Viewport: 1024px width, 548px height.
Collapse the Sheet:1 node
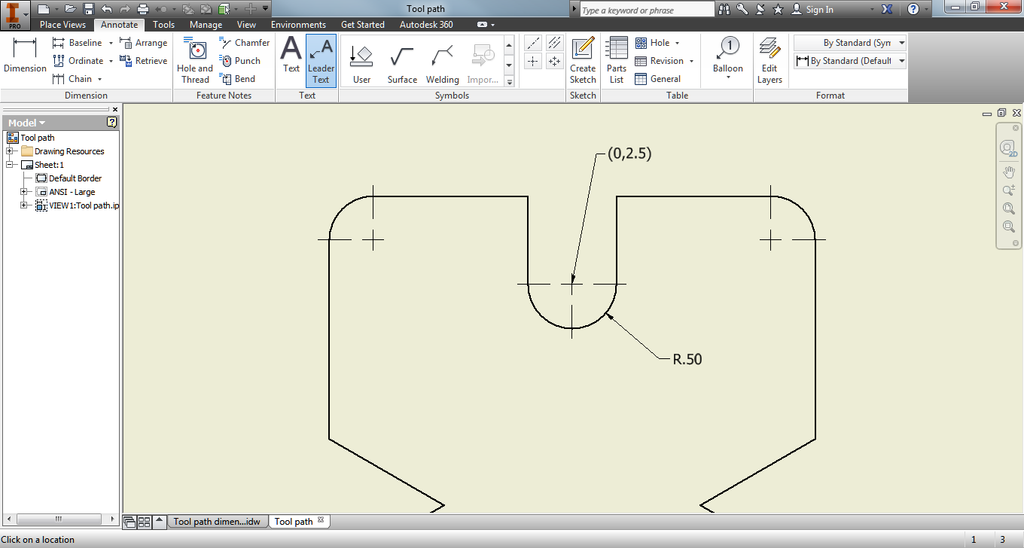tap(10, 165)
